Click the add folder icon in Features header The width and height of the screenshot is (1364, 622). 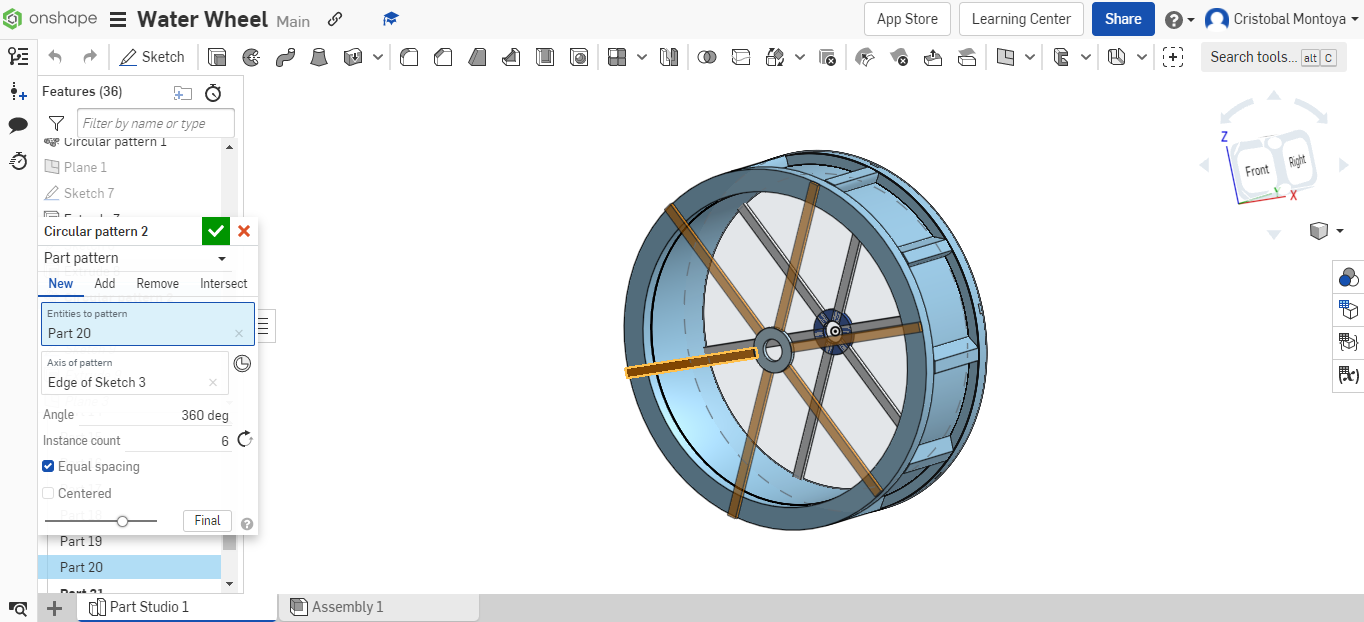click(182, 93)
